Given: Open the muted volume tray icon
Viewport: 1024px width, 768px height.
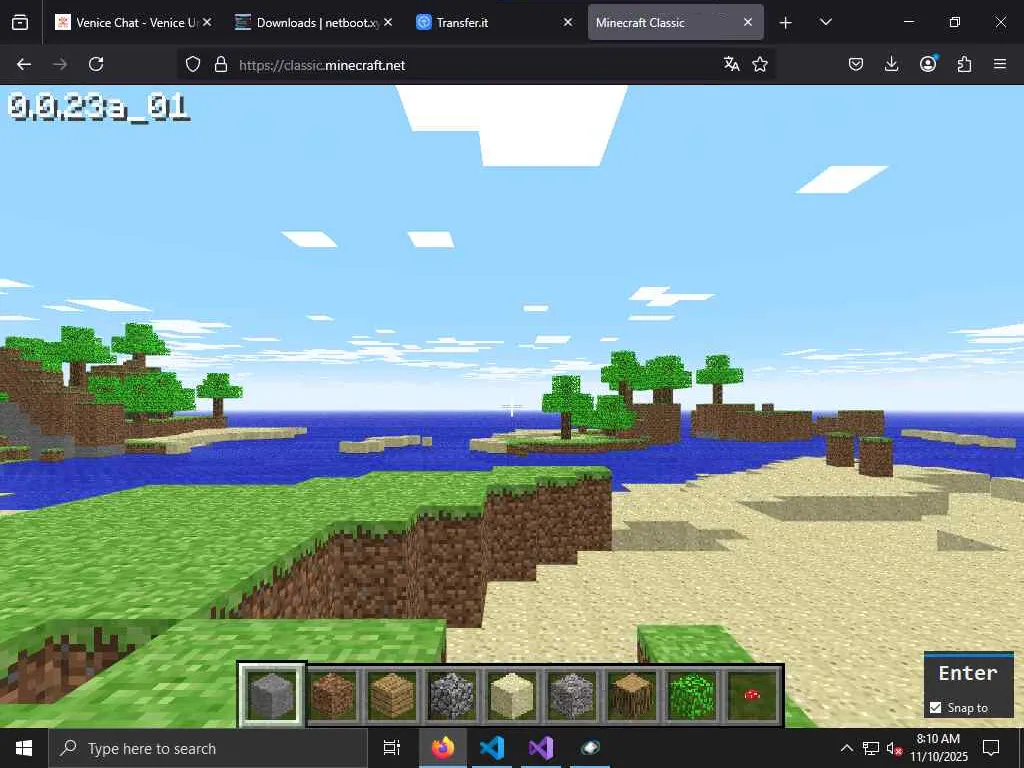Looking at the screenshot, I should pos(893,748).
